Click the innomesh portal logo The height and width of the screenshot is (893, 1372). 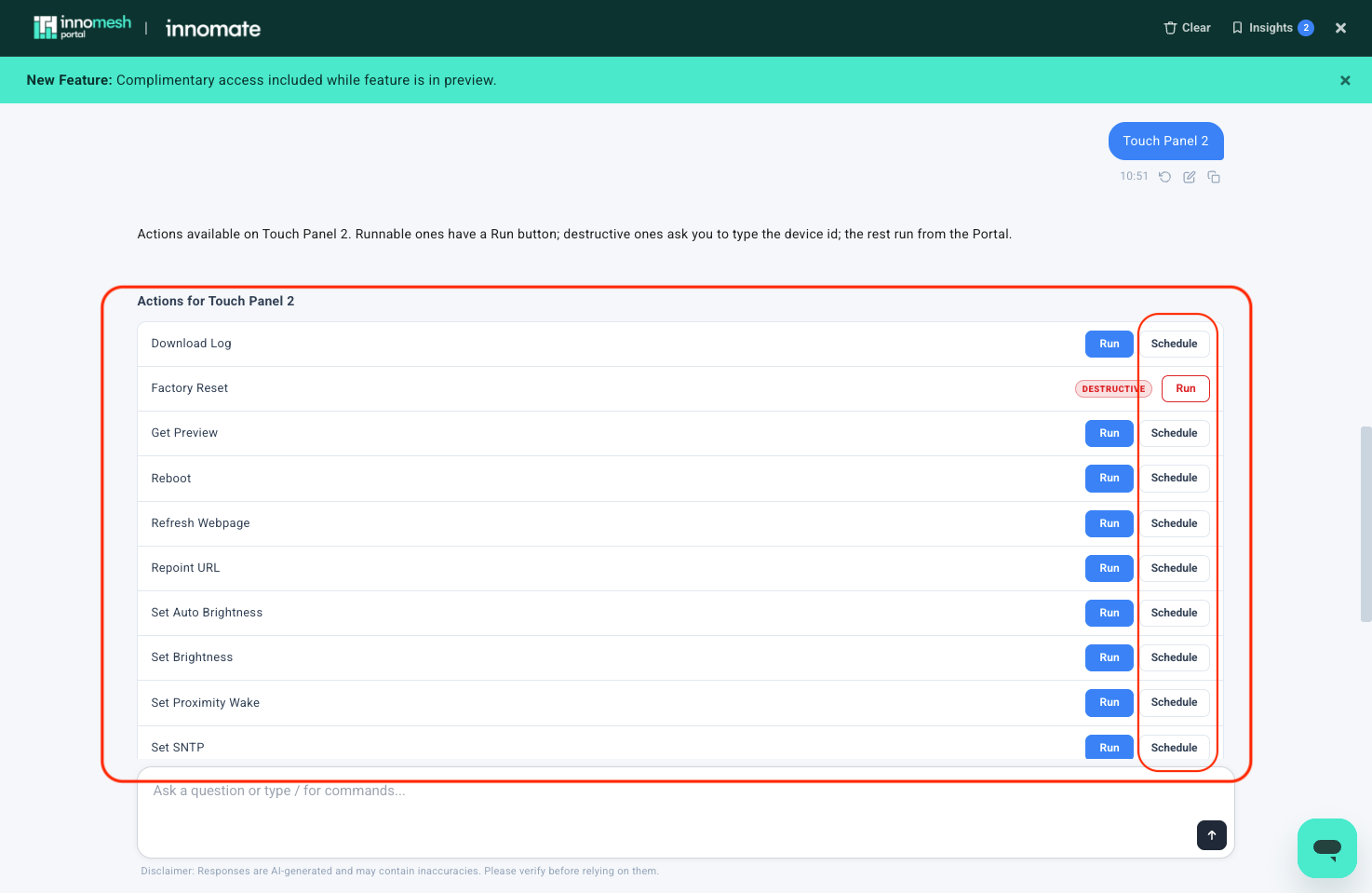(82, 28)
